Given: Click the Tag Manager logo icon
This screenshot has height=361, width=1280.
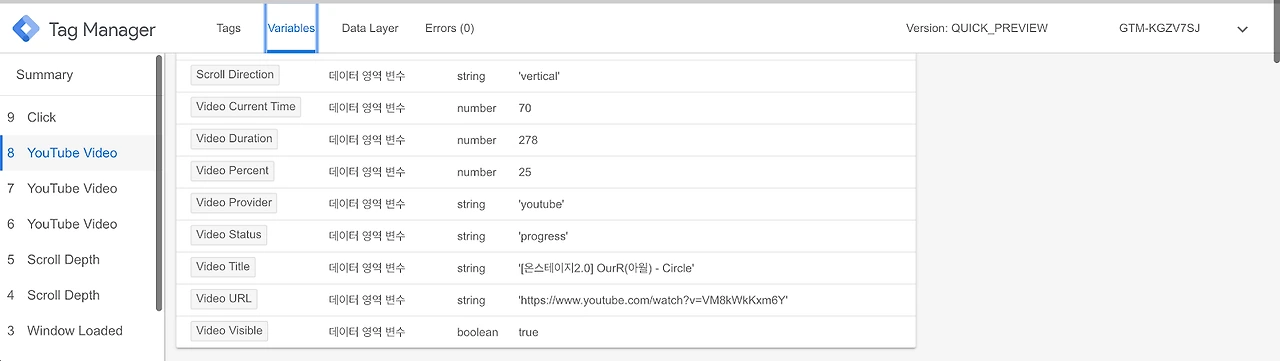Looking at the screenshot, I should tap(25, 29).
